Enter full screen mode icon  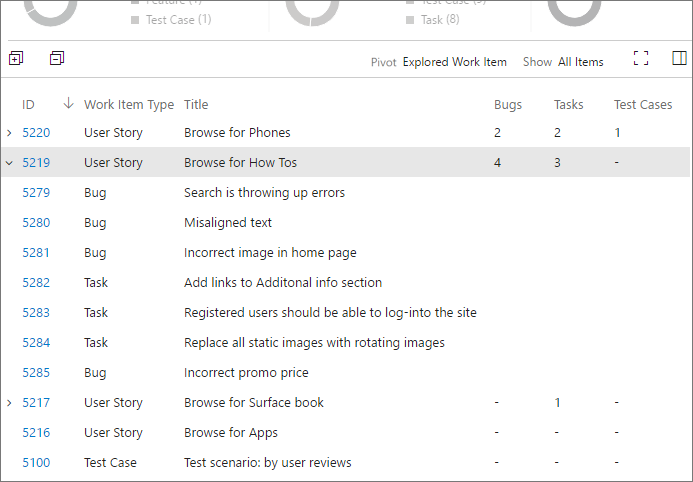pos(641,59)
